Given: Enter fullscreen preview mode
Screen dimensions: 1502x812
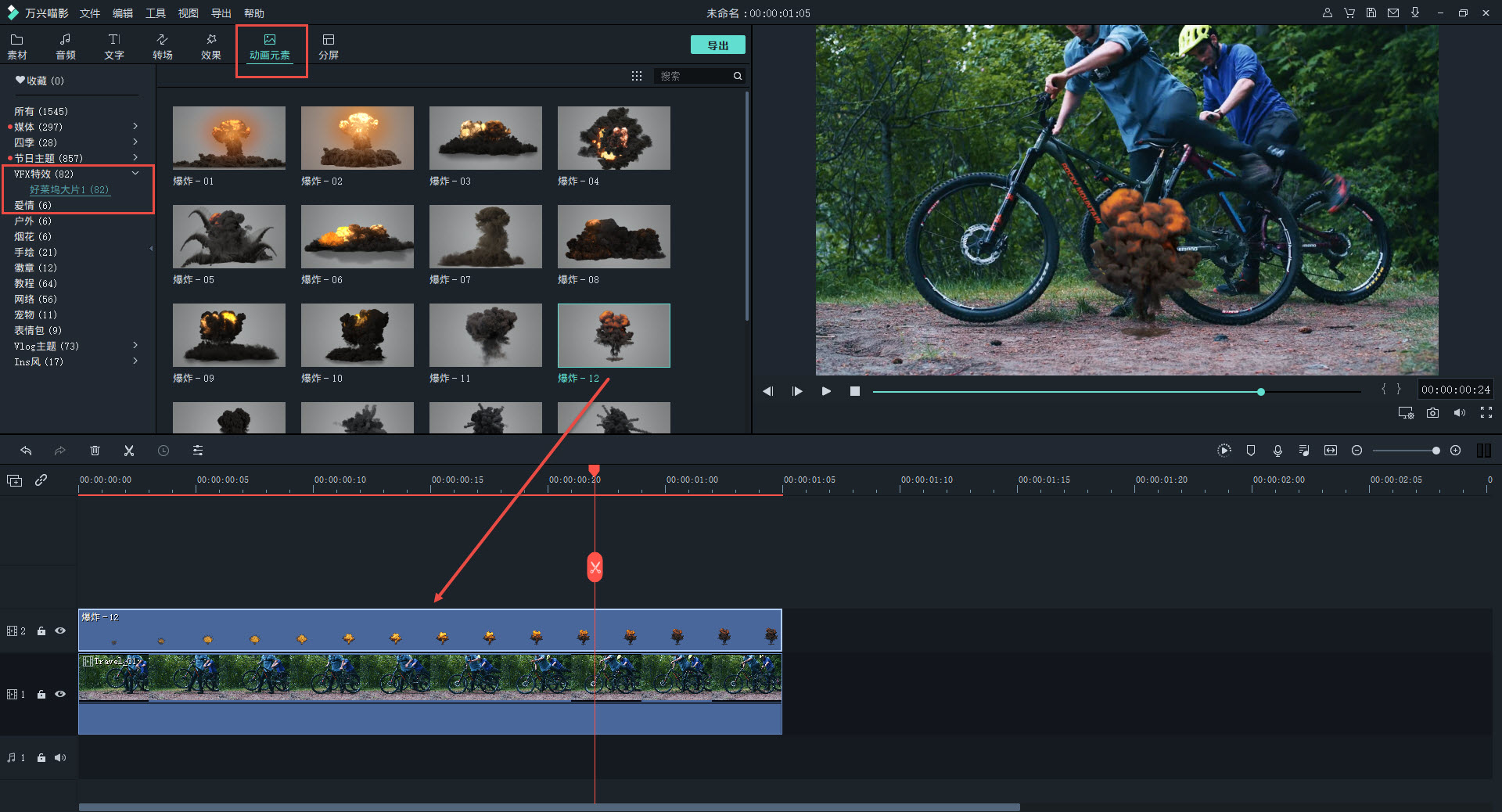Looking at the screenshot, I should point(1486,413).
